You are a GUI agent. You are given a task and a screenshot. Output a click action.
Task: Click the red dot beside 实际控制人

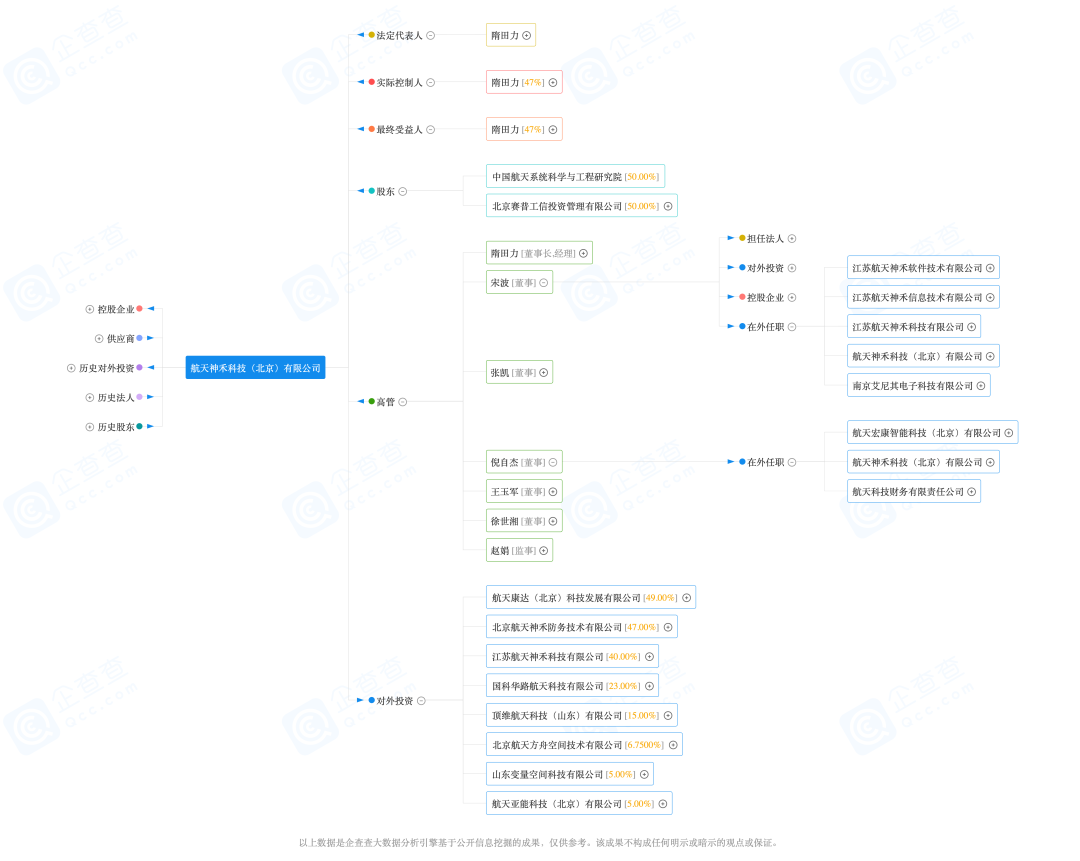coord(372,82)
